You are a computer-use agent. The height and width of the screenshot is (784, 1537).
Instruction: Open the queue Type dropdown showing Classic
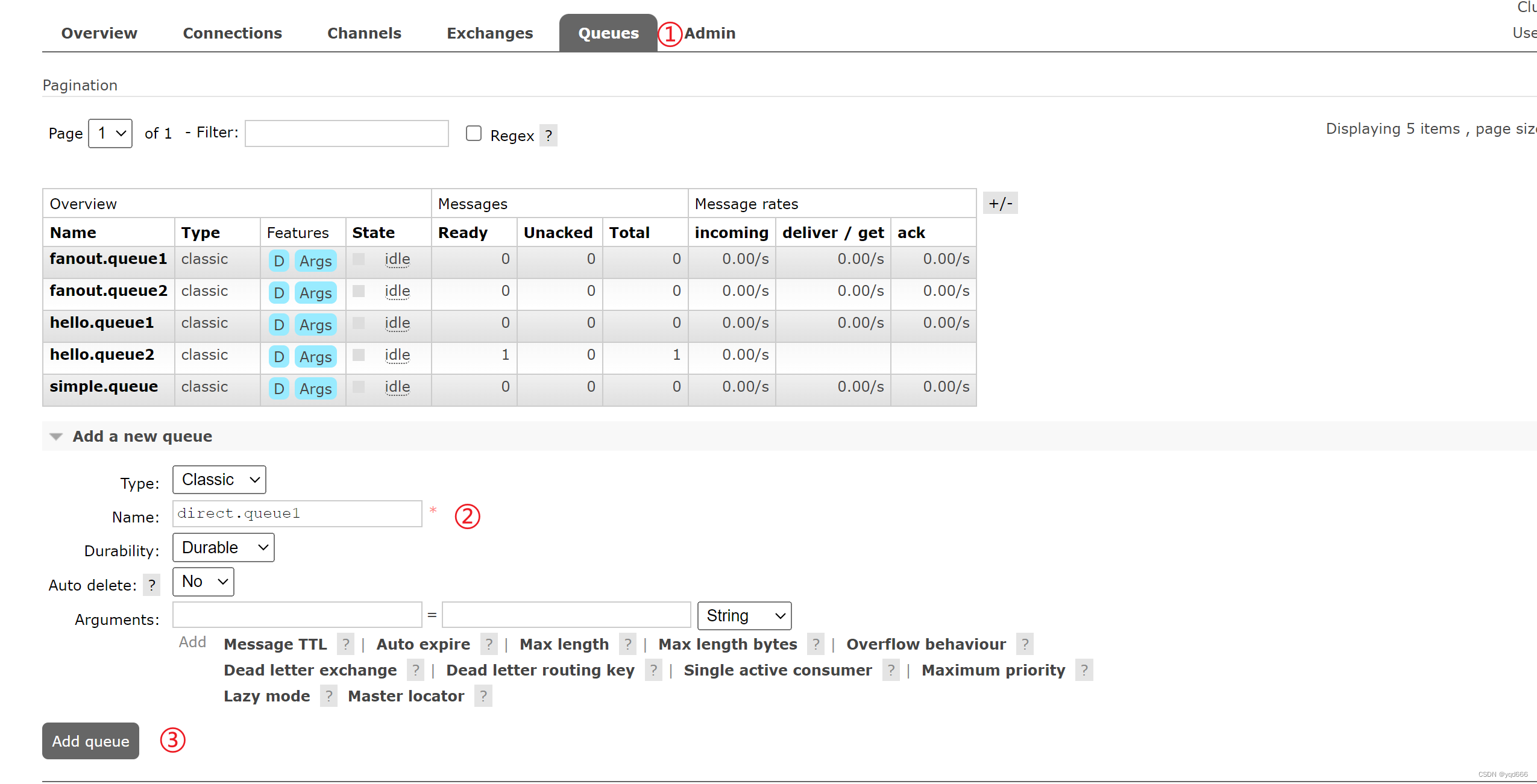click(219, 480)
